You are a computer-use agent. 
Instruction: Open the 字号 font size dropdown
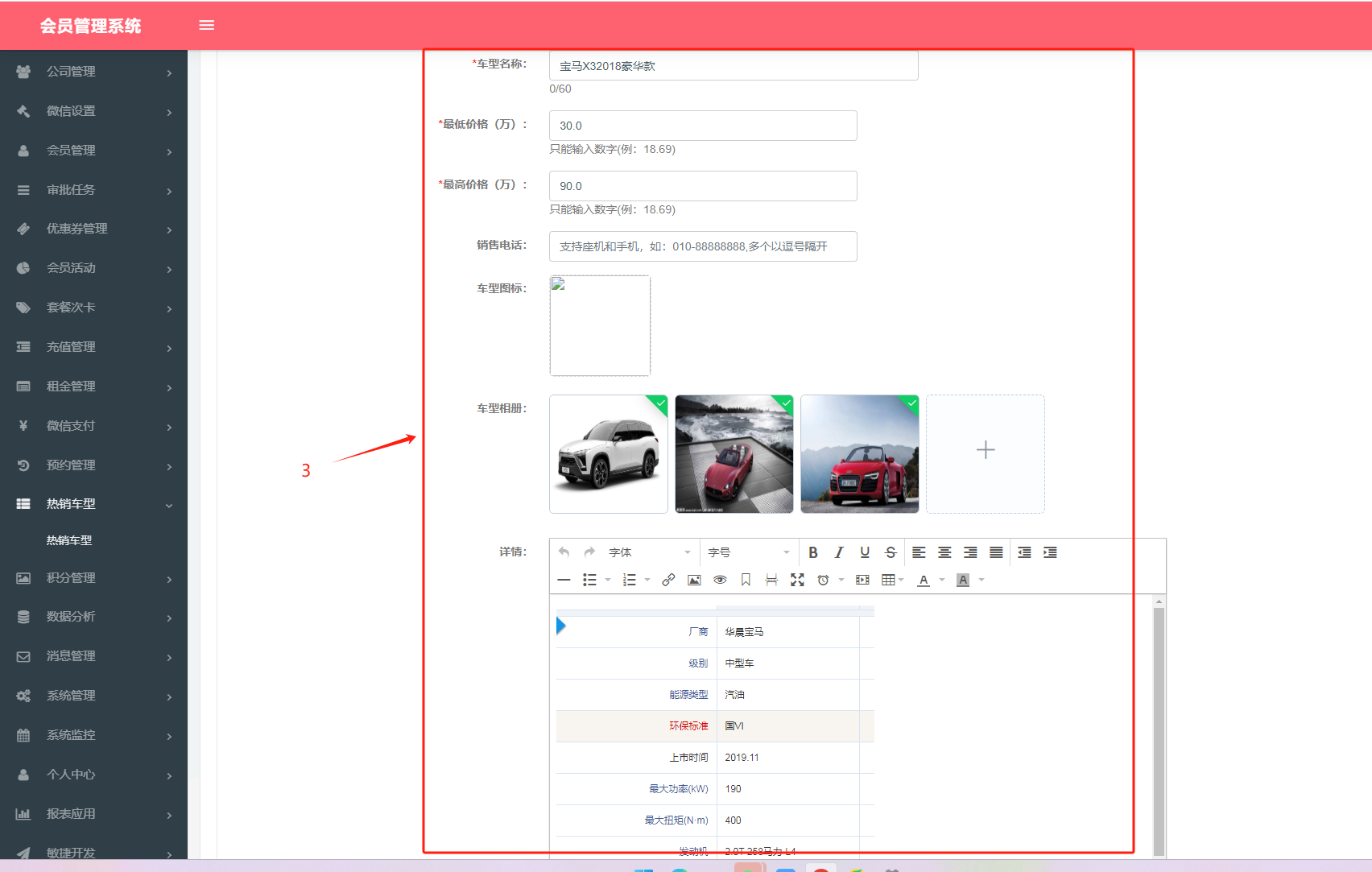tap(748, 552)
